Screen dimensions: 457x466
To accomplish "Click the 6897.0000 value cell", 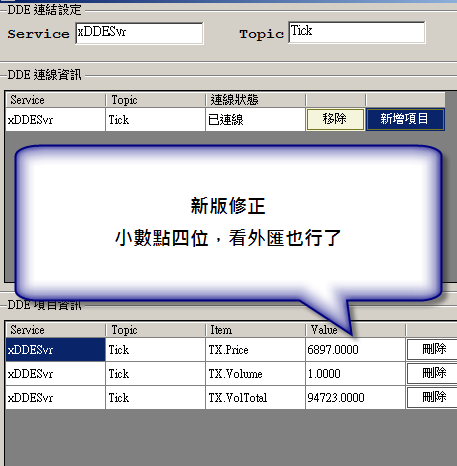I will tap(355, 350).
